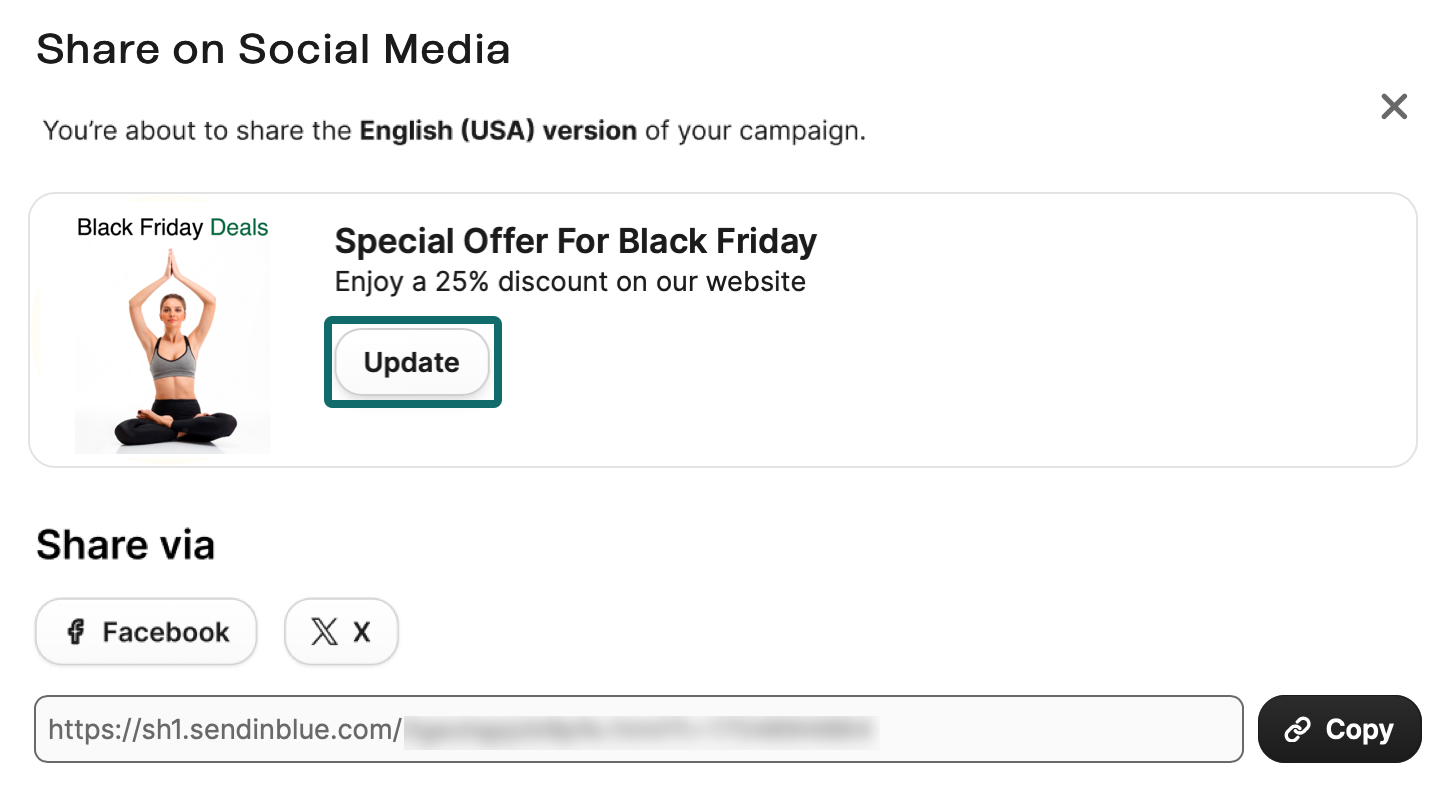Image resolution: width=1446 pixels, height=798 pixels.
Task: Click the "You're about to share" text
Action: [x=197, y=131]
